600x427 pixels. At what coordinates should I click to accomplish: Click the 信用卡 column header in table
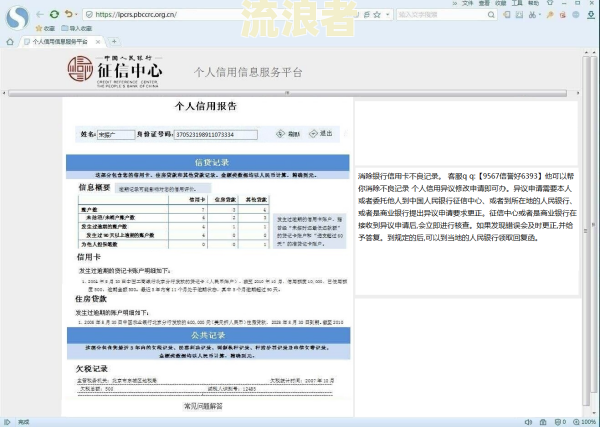pyautogui.click(x=197, y=200)
